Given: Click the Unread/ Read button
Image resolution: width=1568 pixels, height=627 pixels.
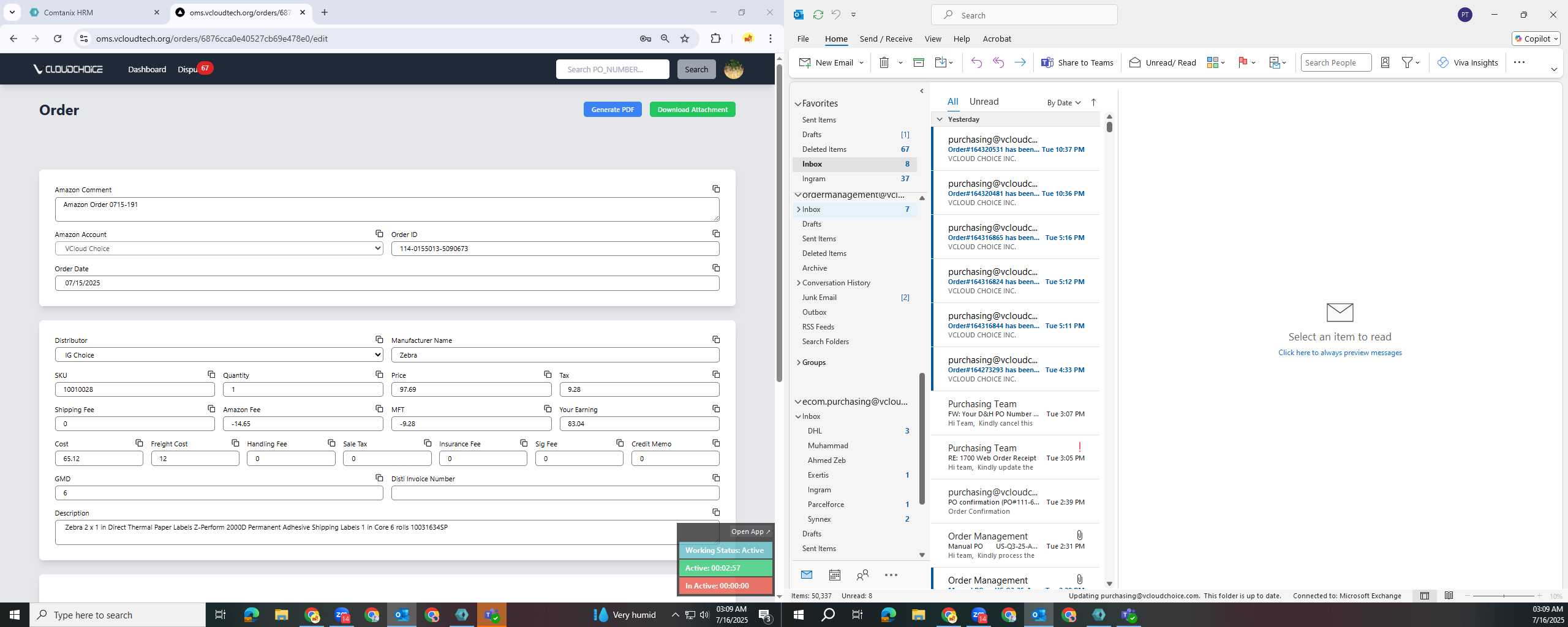Looking at the screenshot, I should pyautogui.click(x=1162, y=62).
